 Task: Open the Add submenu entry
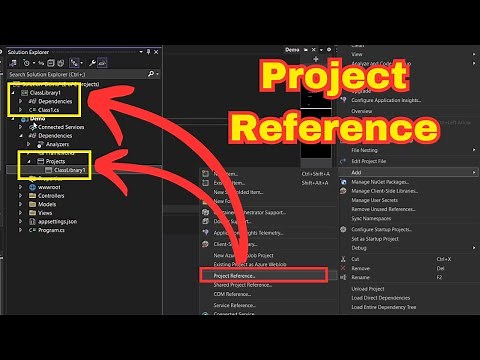(408, 172)
